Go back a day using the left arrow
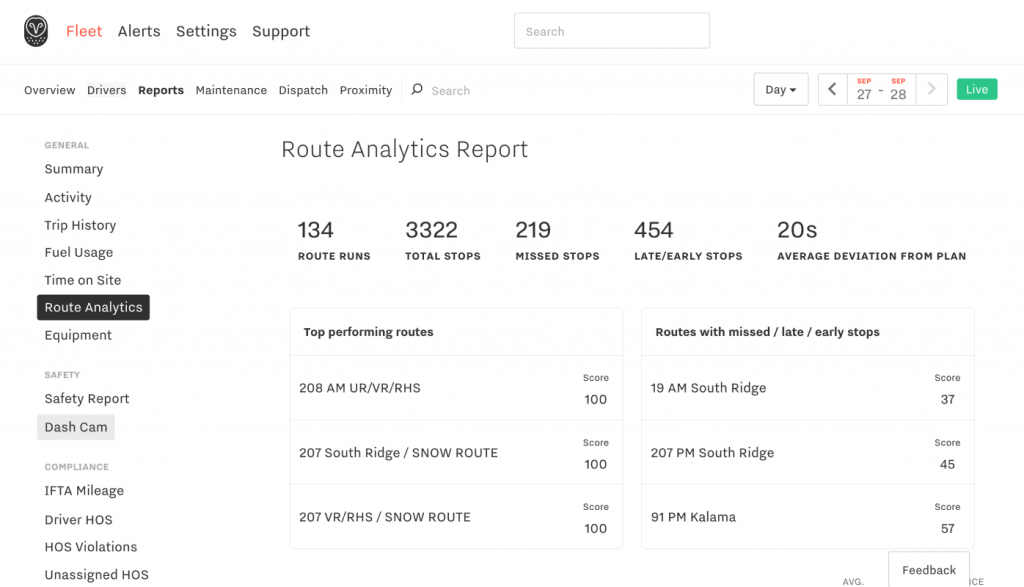1024x587 pixels. [832, 89]
